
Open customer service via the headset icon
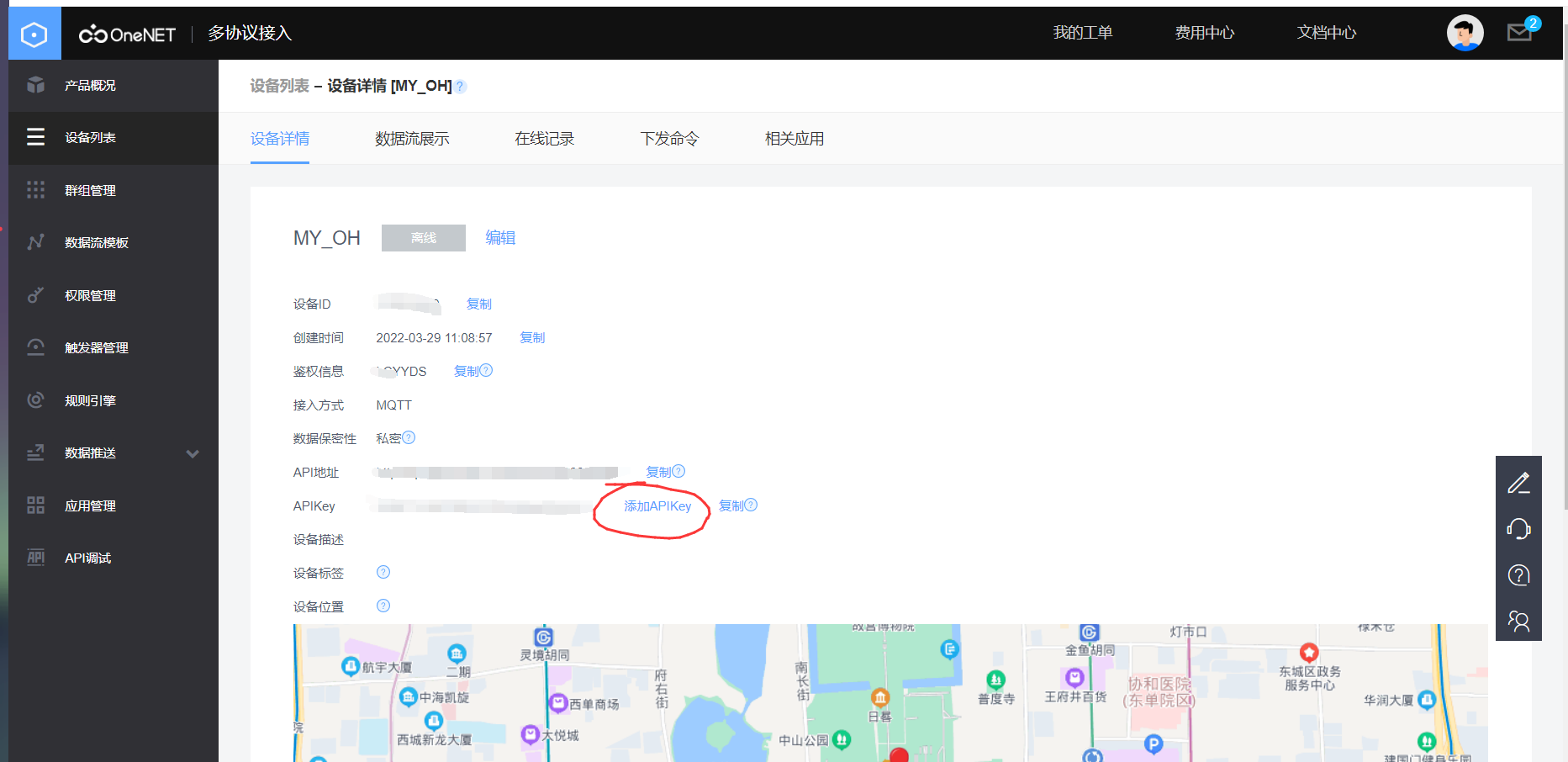coord(1518,529)
